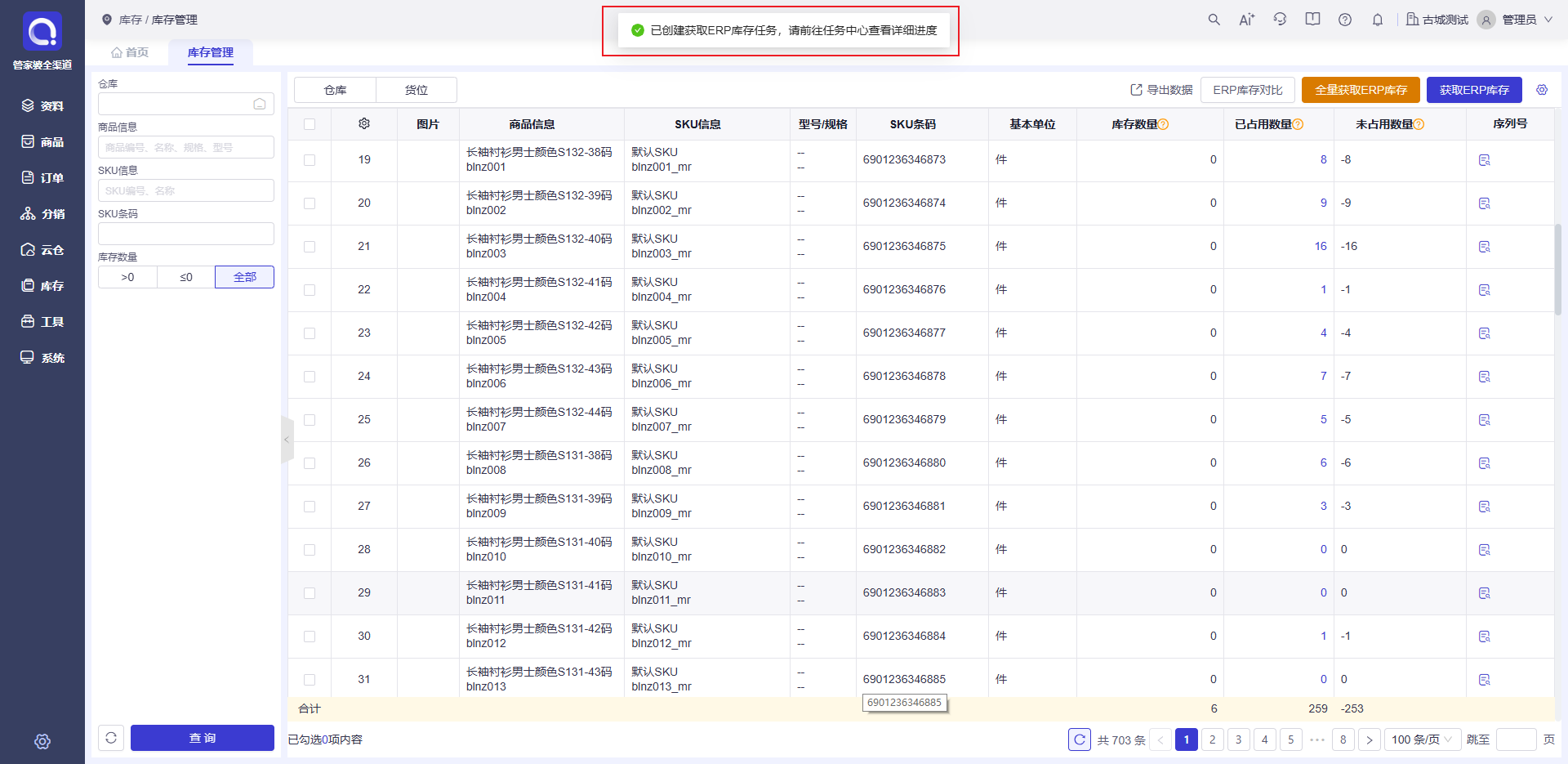1568x764 pixels.
Task: Expand the 管理员 user menu
Action: tap(1515, 20)
